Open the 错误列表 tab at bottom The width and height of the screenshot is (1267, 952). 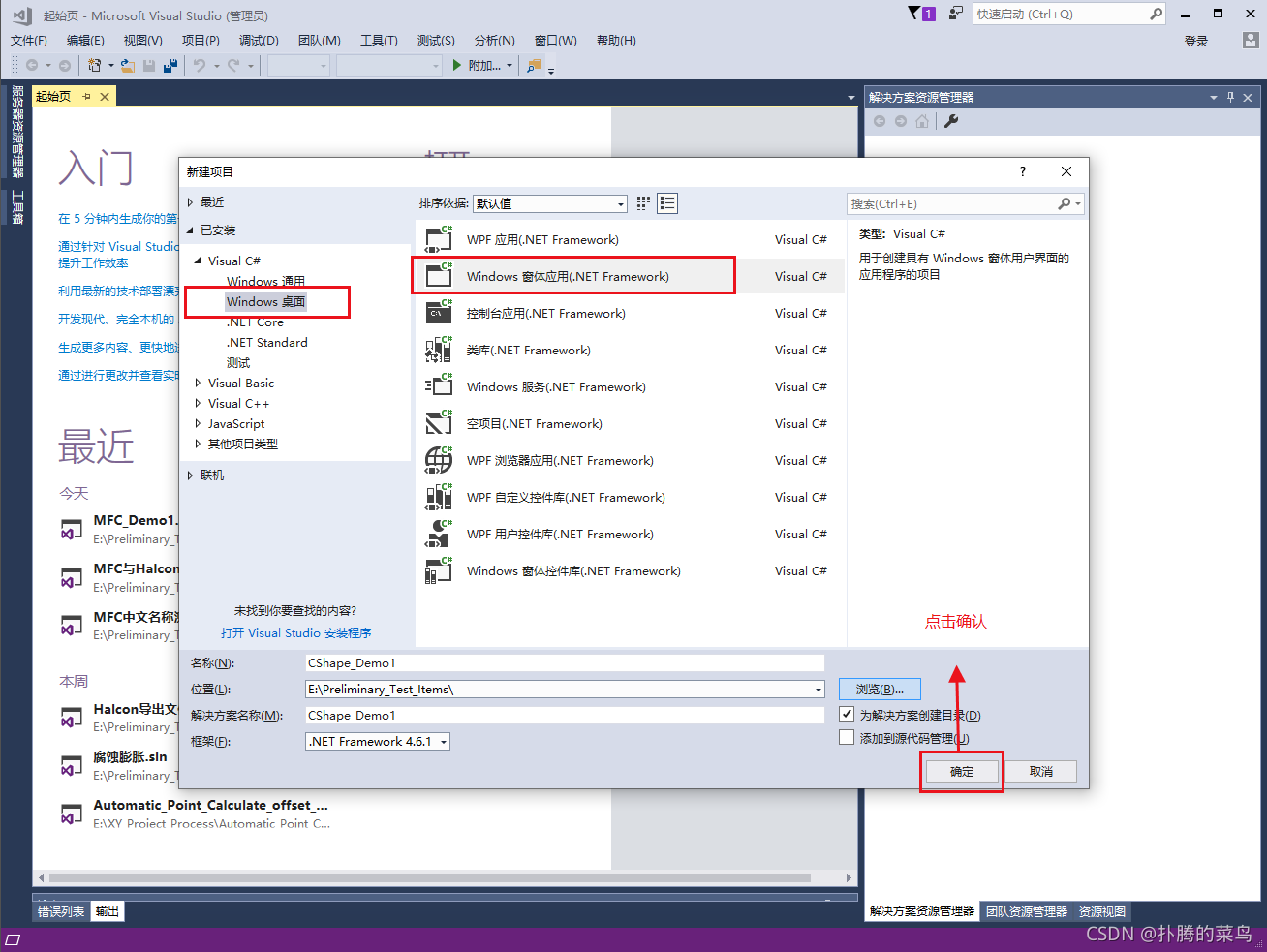point(61,911)
